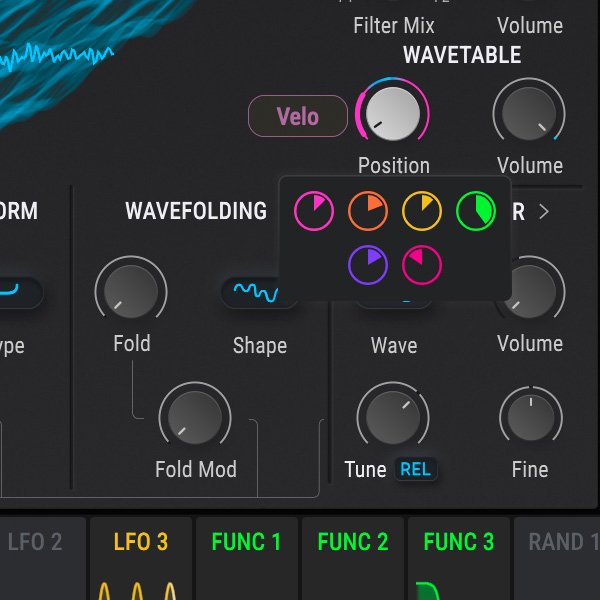Toggle the Velo position modulation button
The height and width of the screenshot is (600, 600).
click(x=297, y=116)
